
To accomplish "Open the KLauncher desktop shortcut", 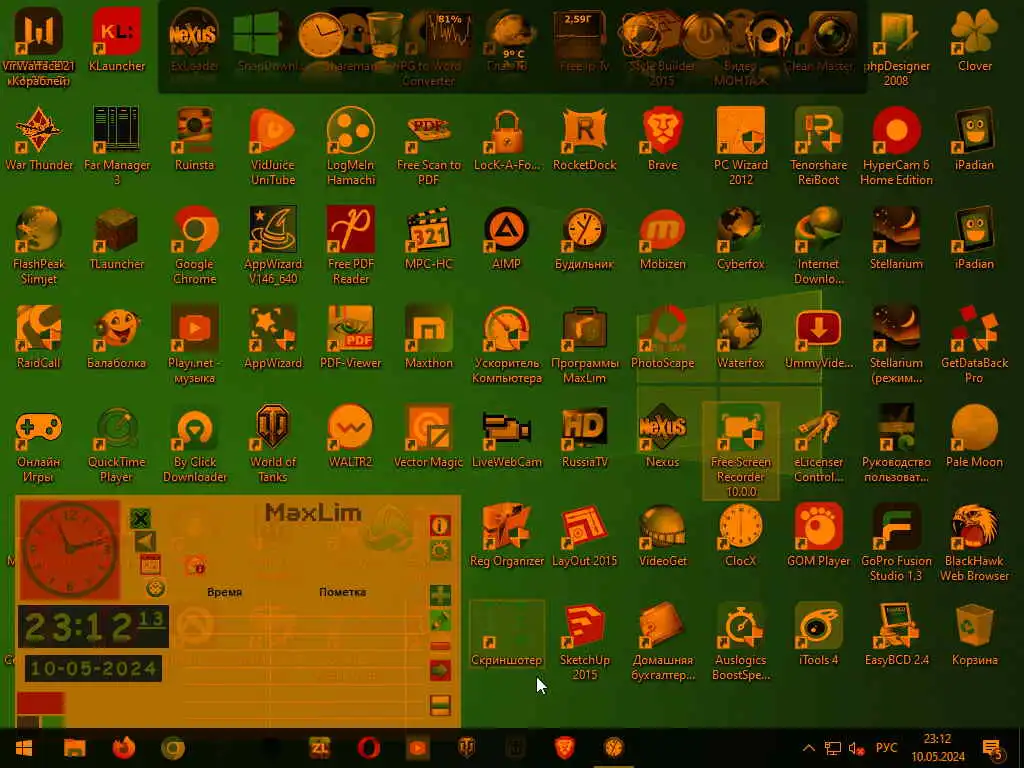I will (x=116, y=40).
